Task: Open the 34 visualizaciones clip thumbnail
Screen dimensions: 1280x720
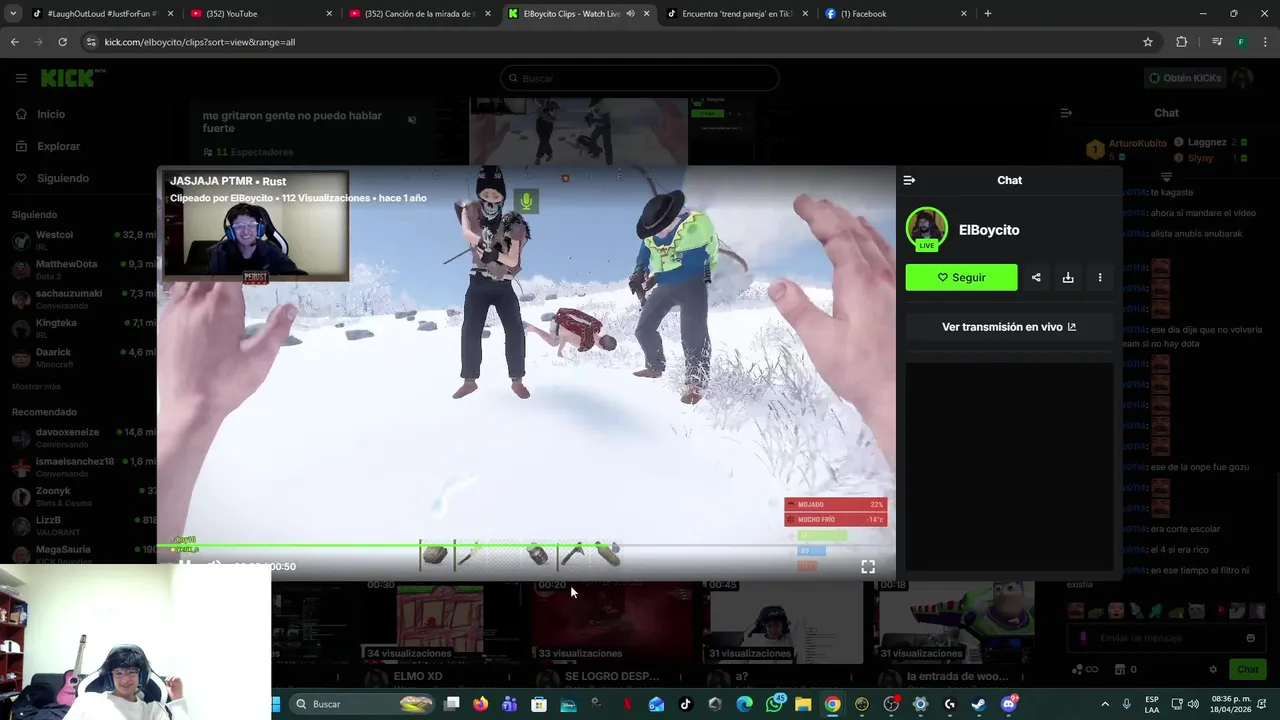Action: [441, 620]
